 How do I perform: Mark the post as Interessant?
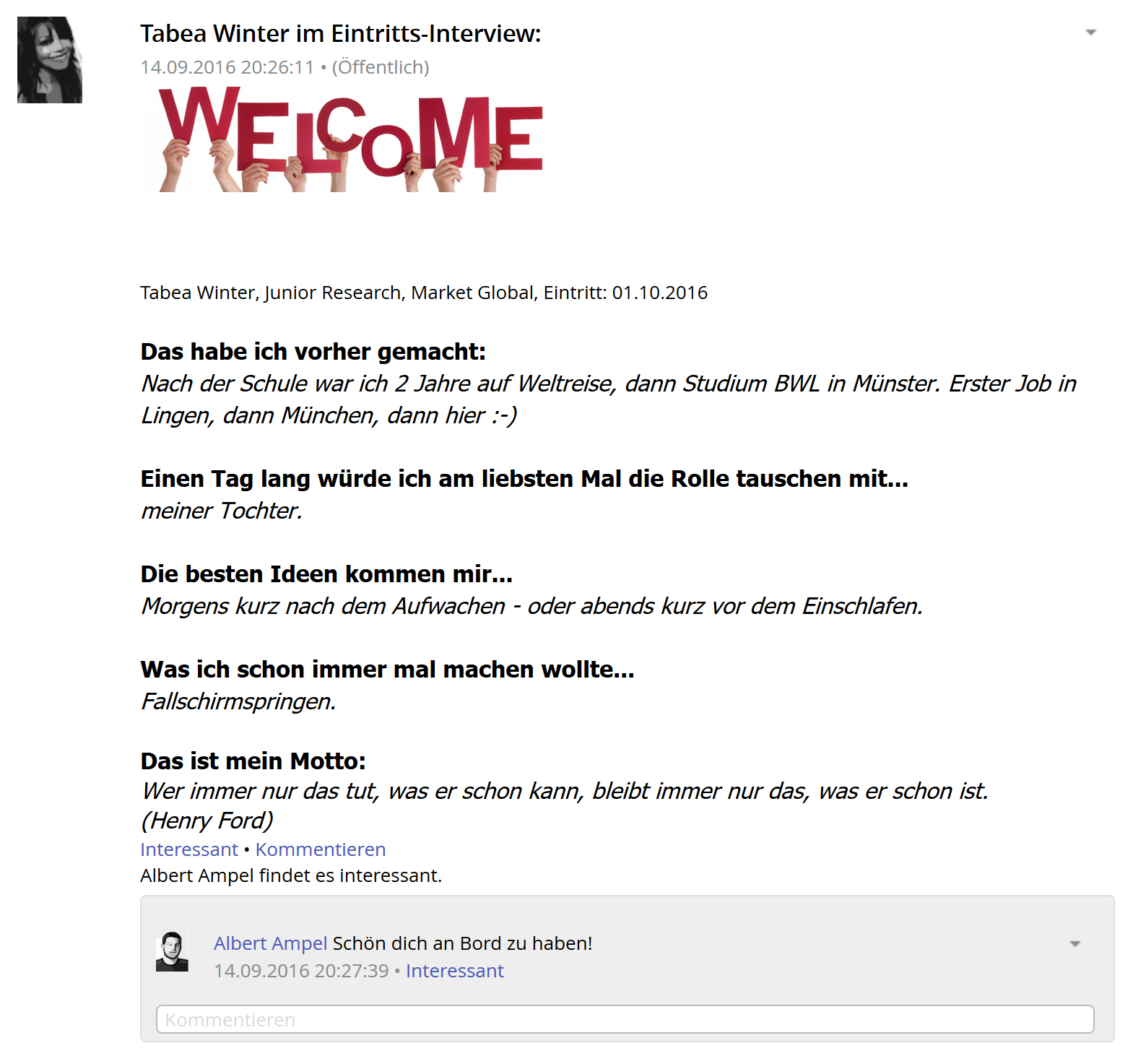pyautogui.click(x=189, y=849)
